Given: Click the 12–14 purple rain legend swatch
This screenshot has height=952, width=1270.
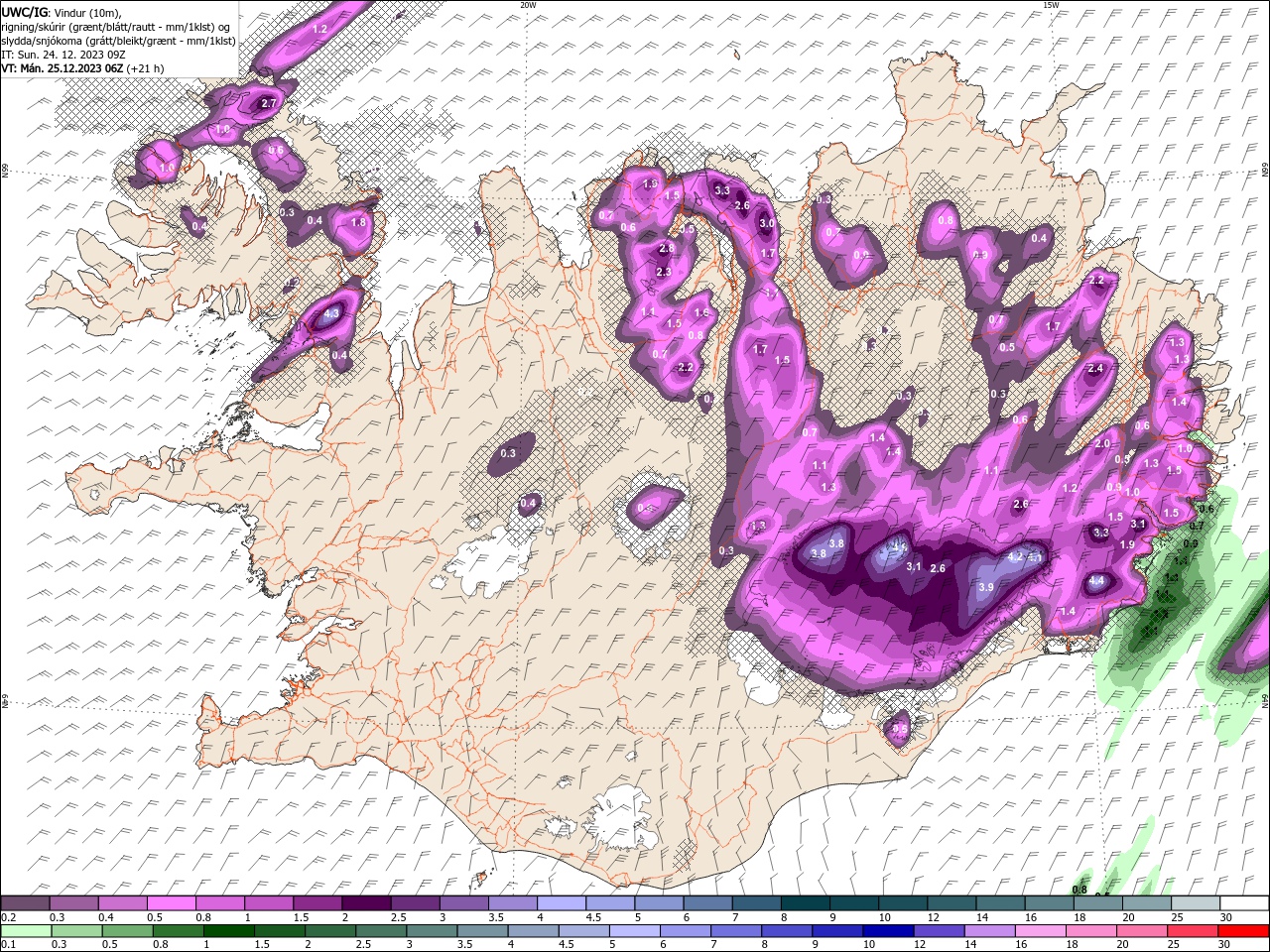Looking at the screenshot, I should point(941,931).
